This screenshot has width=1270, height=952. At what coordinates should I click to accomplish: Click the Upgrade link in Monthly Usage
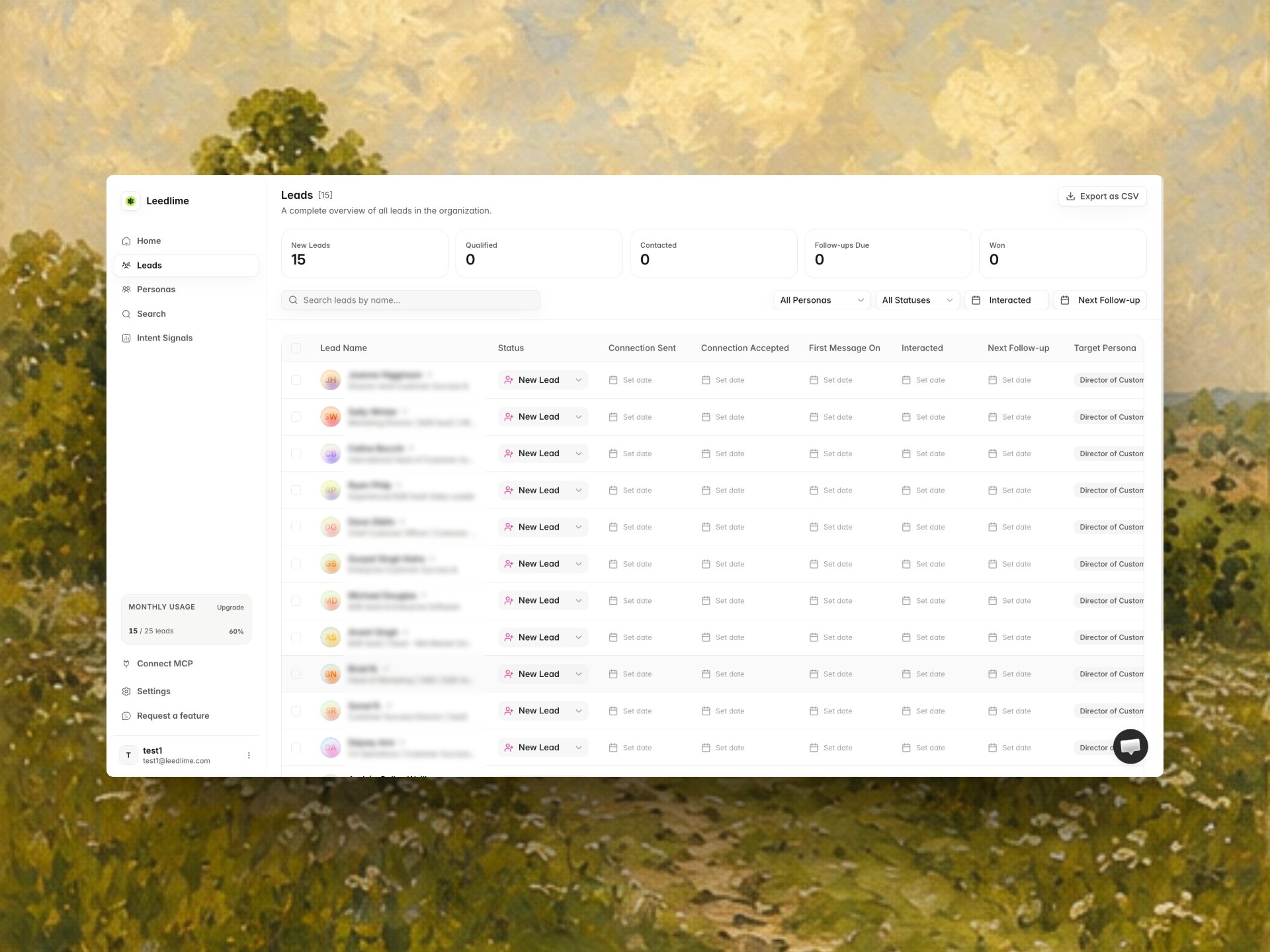[230, 608]
